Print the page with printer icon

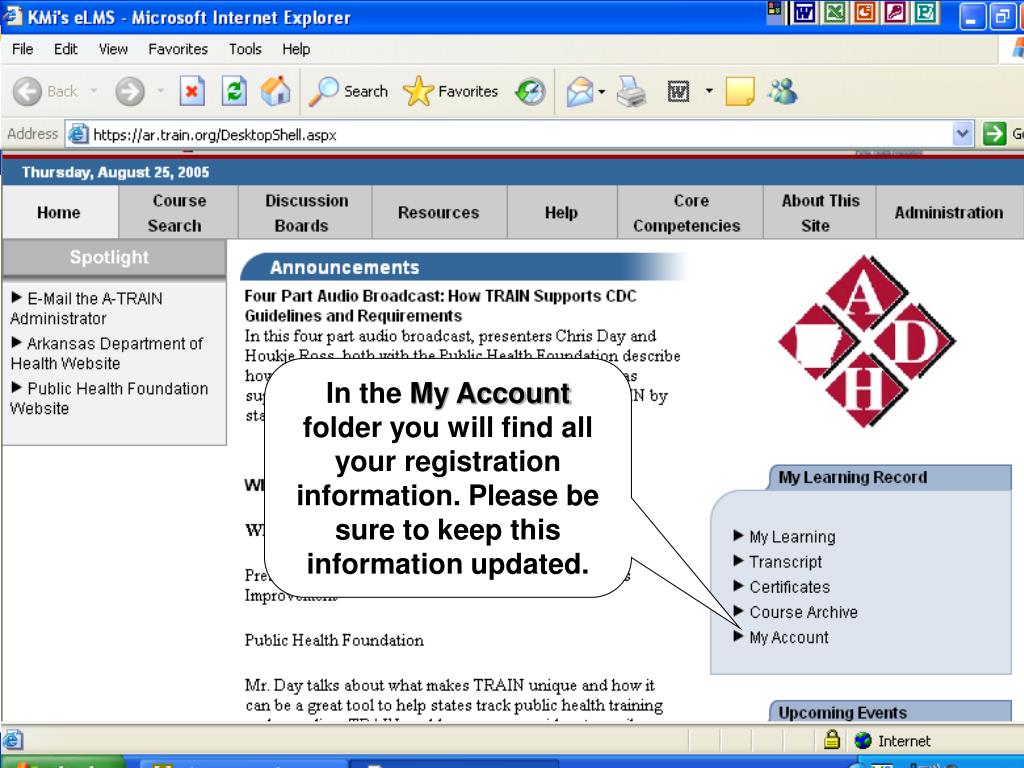tap(632, 91)
